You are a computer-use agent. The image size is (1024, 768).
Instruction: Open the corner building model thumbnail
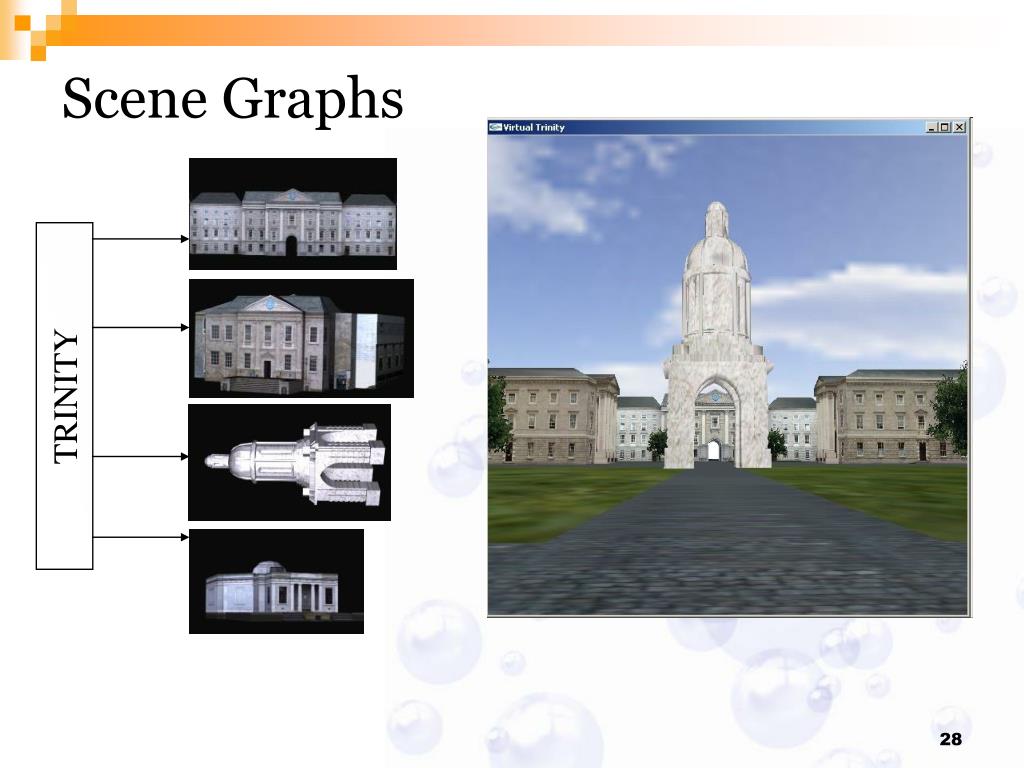coord(301,338)
